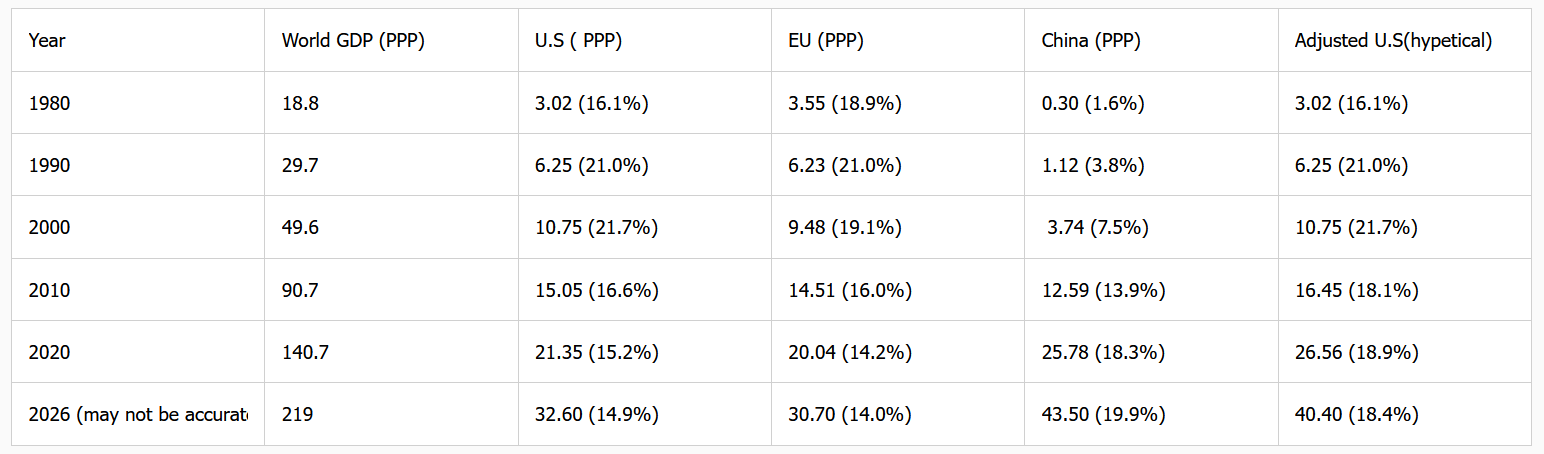
Task: Select the U.S cell 10.75 (21.7%) in U.S ( PPP) column
Action: click(x=645, y=227)
